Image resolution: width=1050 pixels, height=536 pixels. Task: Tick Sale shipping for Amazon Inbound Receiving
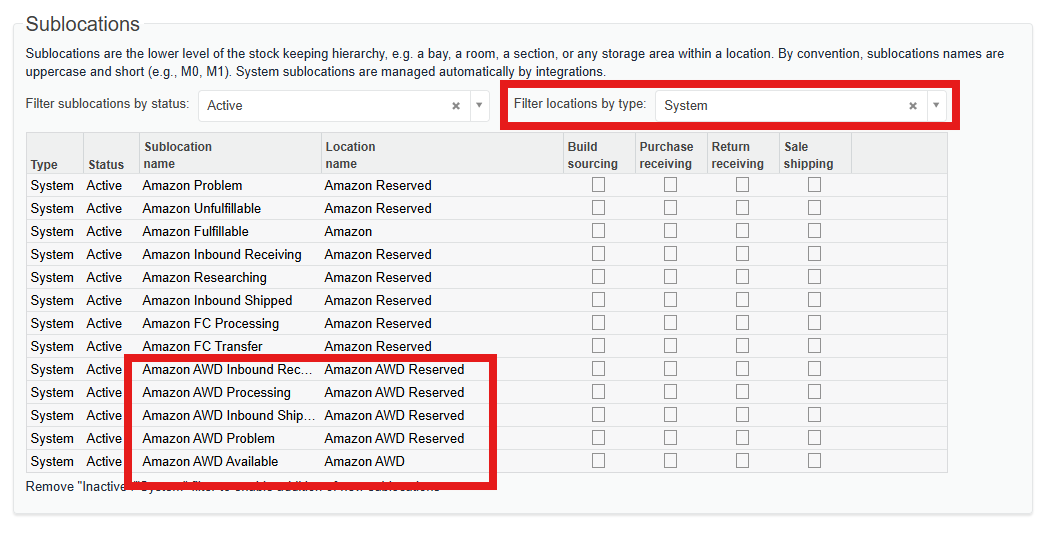click(x=814, y=254)
